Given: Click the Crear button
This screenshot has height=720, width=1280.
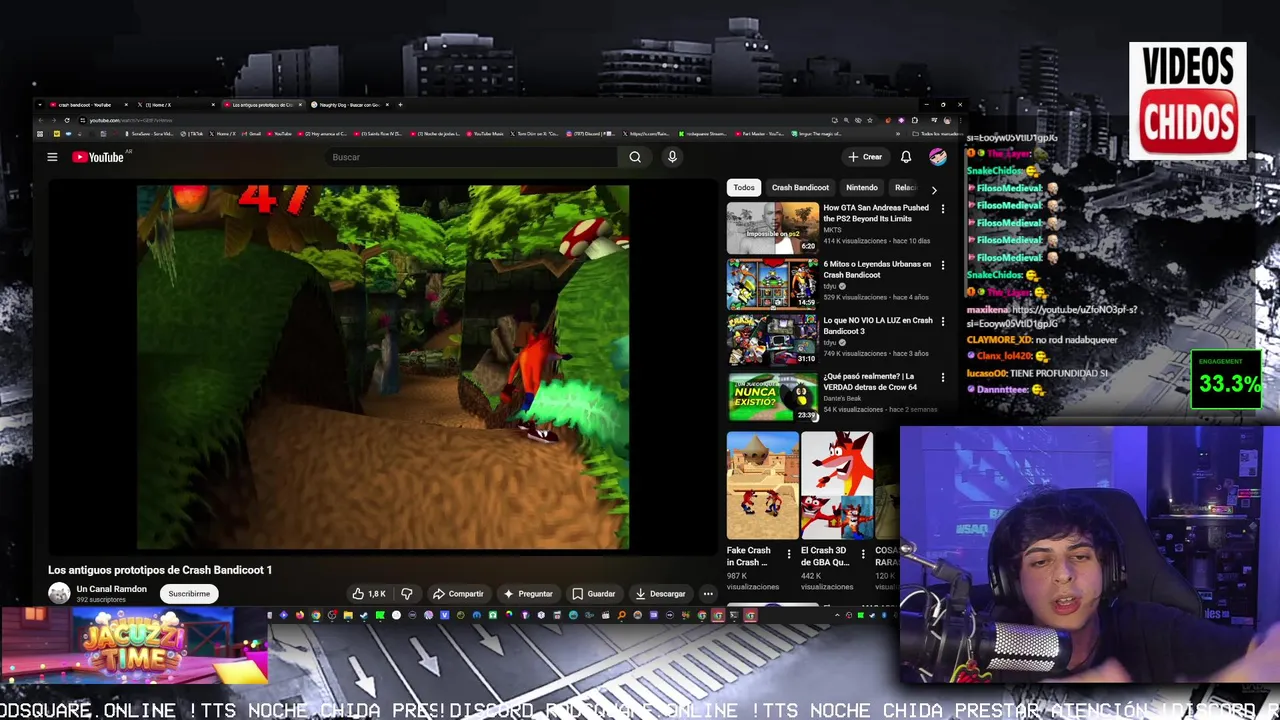Looking at the screenshot, I should (866, 157).
